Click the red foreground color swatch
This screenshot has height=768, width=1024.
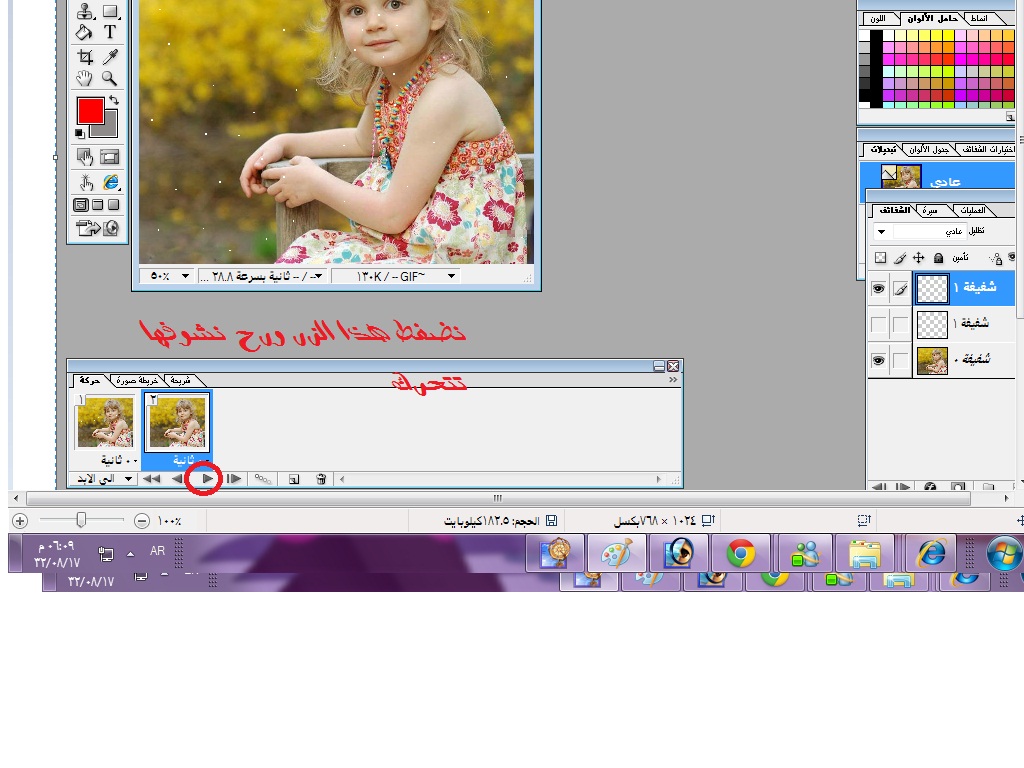click(x=90, y=111)
